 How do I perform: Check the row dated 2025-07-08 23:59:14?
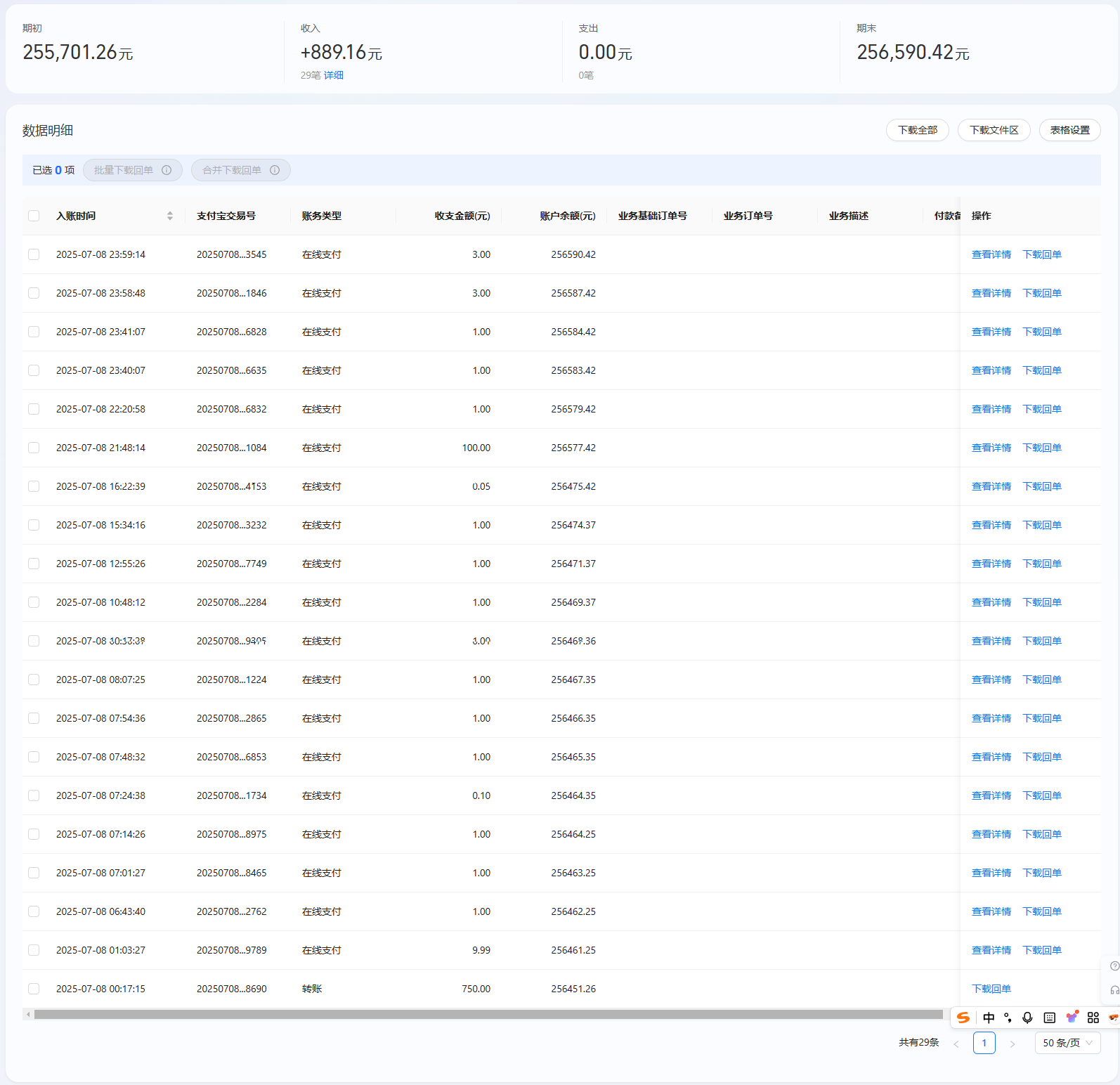(x=34, y=254)
